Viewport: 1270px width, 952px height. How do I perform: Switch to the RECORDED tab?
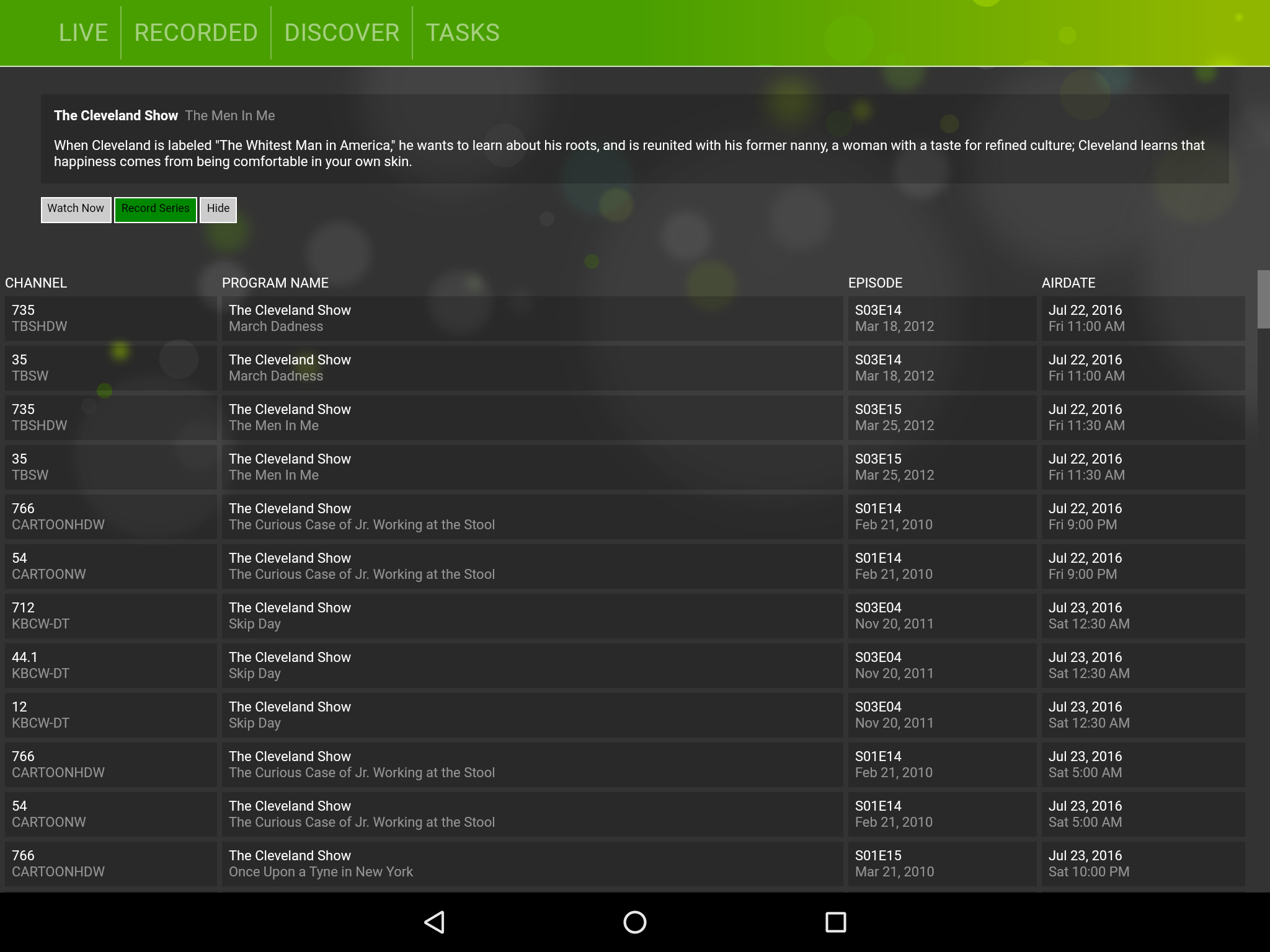click(195, 32)
